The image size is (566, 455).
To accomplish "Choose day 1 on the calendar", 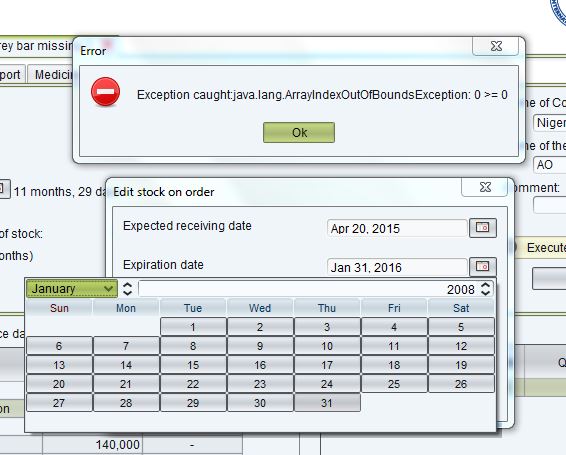I will [193, 327].
